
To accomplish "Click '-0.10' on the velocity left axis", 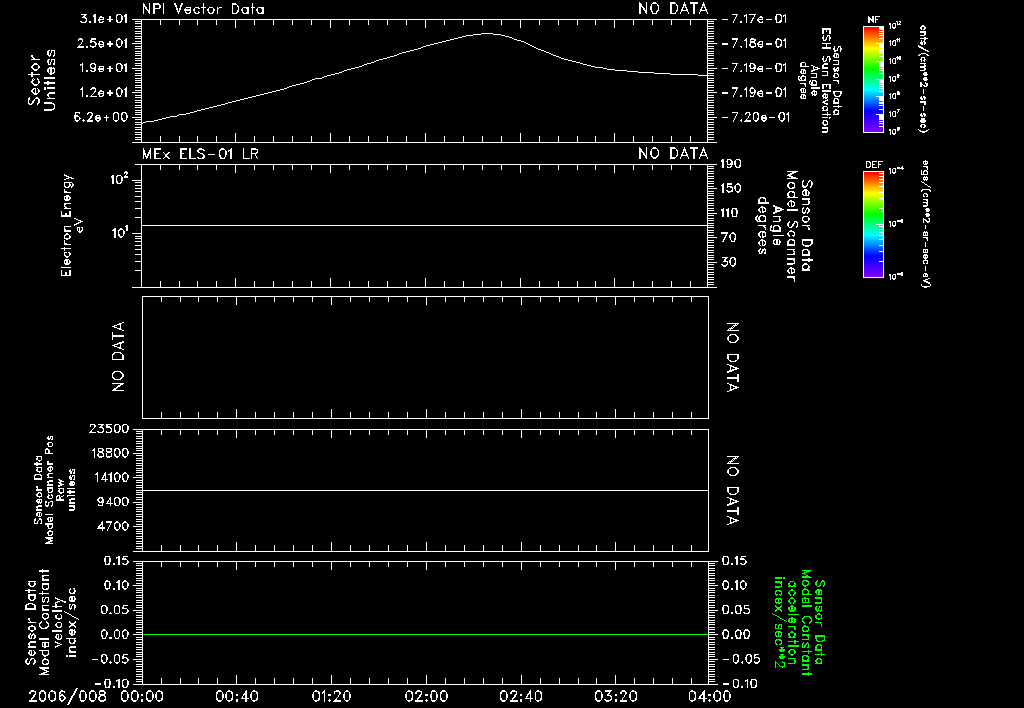I will click(112, 684).
